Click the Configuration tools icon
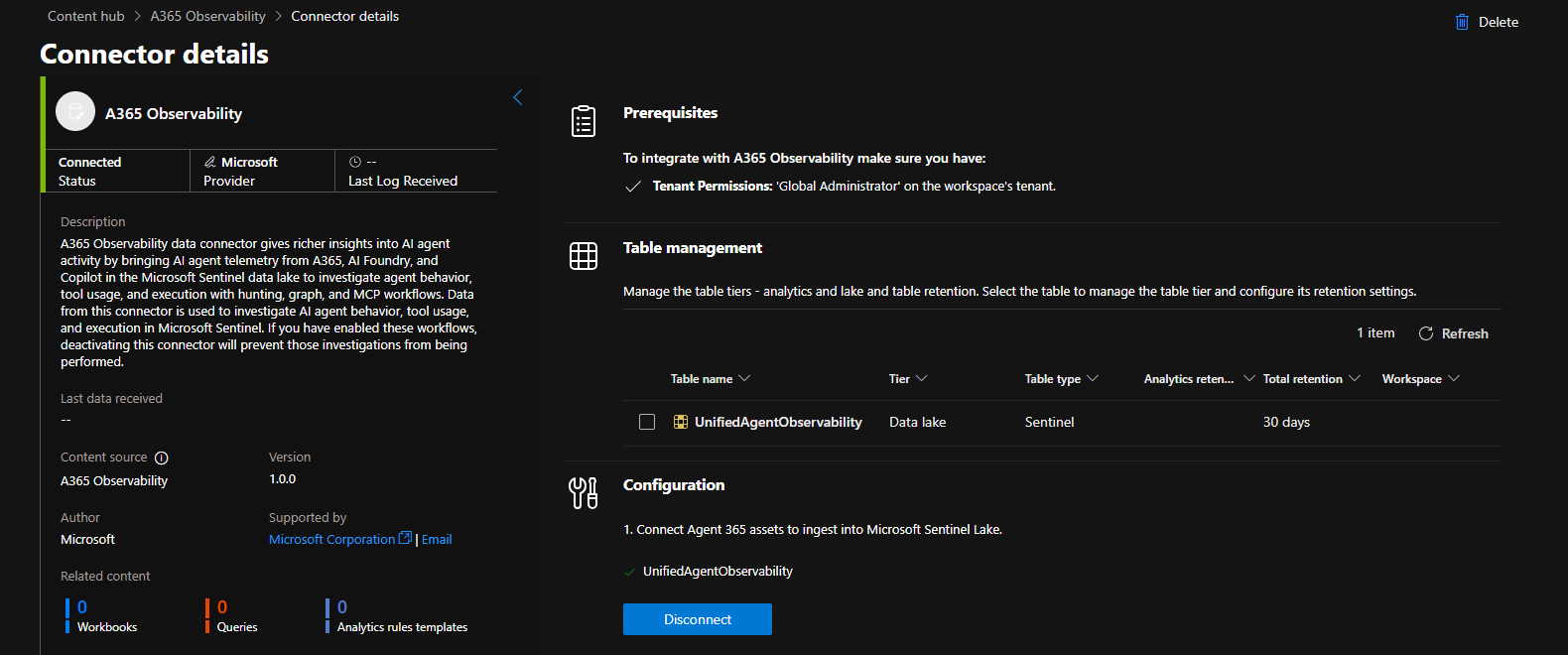1568x655 pixels. click(x=584, y=492)
